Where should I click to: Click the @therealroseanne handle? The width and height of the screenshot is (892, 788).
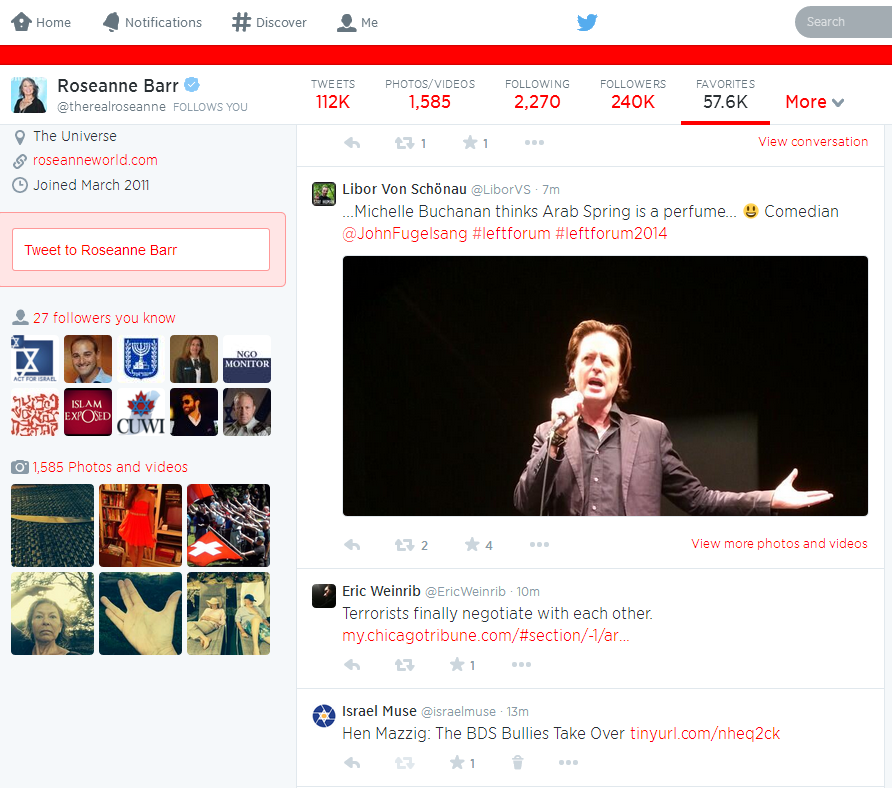click(112, 107)
